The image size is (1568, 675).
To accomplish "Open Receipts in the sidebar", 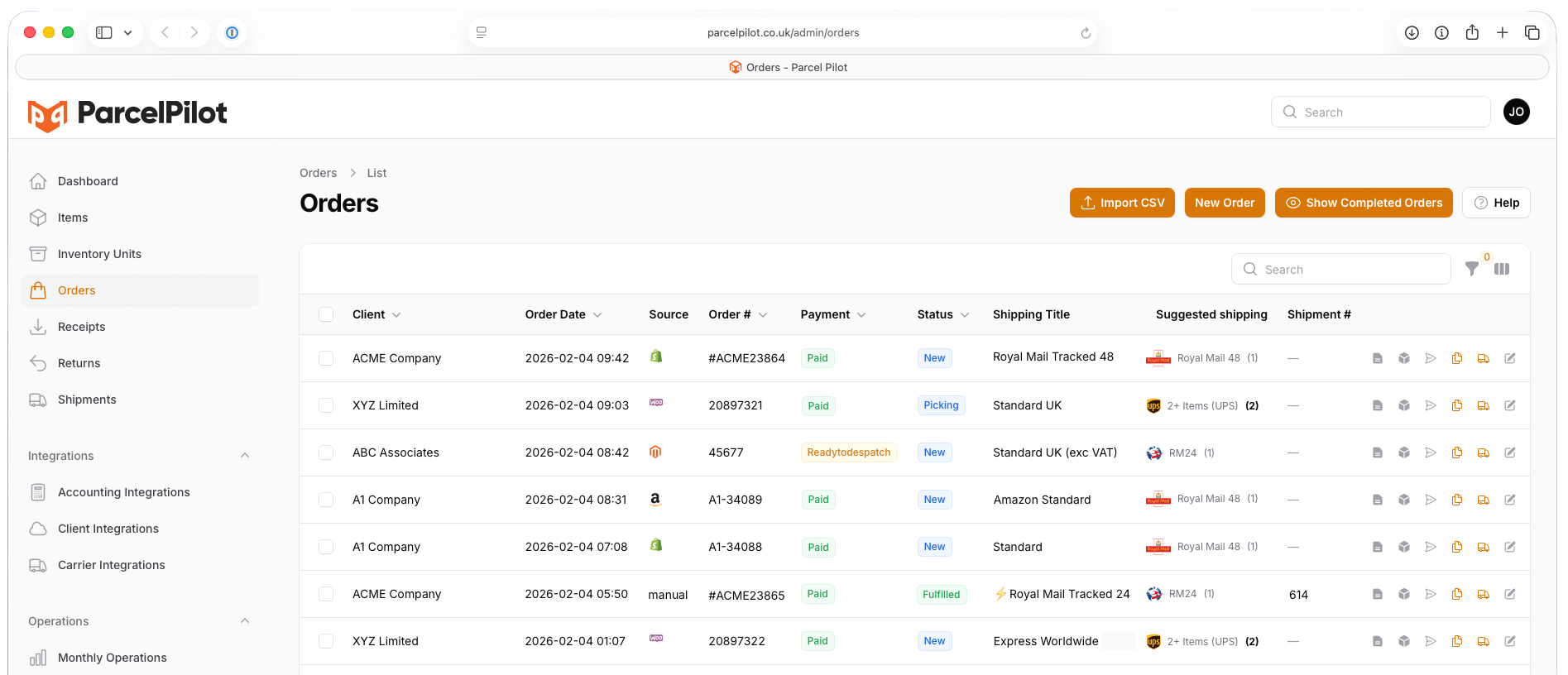I will point(141,327).
